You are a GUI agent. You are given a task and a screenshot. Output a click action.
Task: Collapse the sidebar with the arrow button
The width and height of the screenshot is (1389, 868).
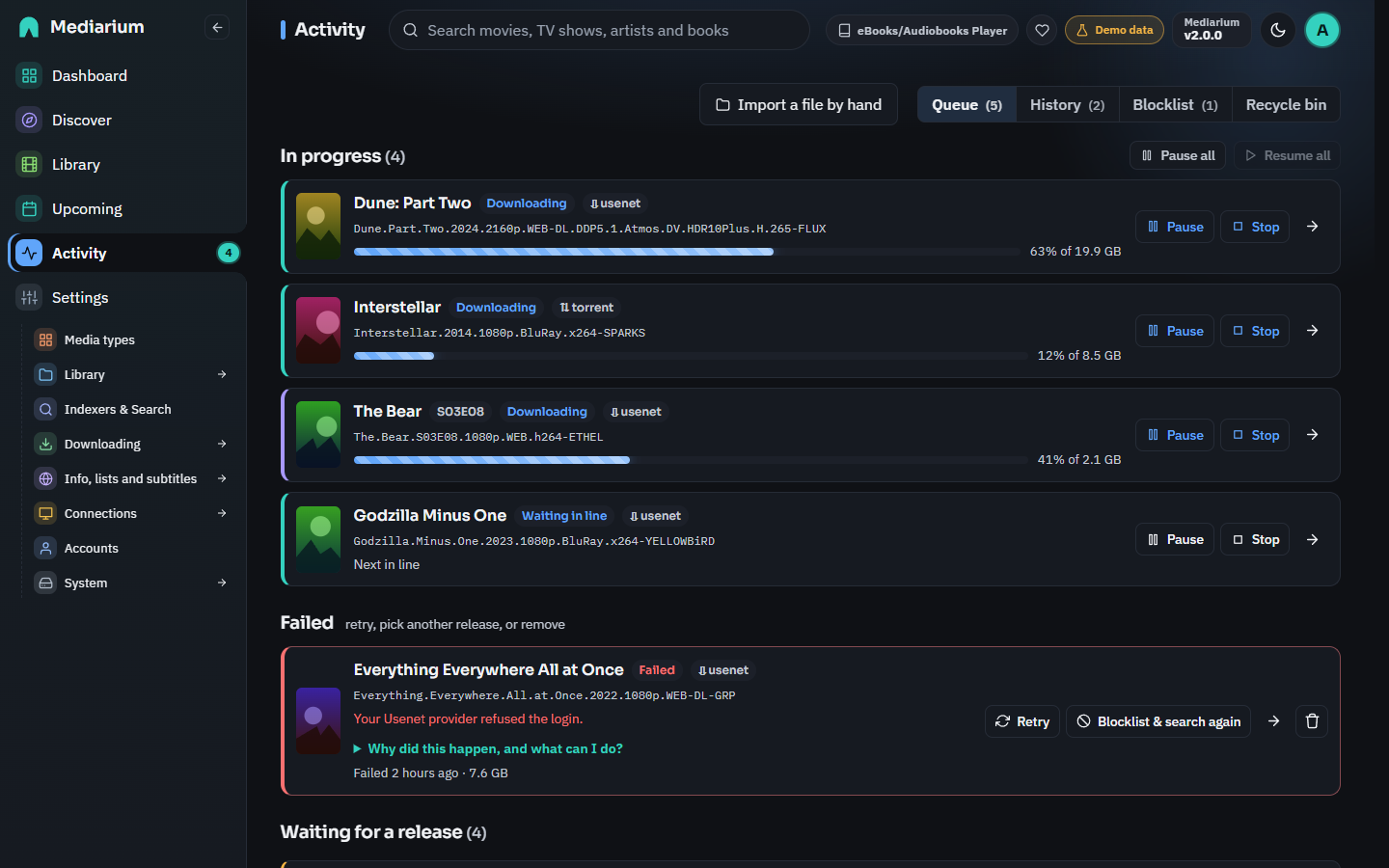217,28
